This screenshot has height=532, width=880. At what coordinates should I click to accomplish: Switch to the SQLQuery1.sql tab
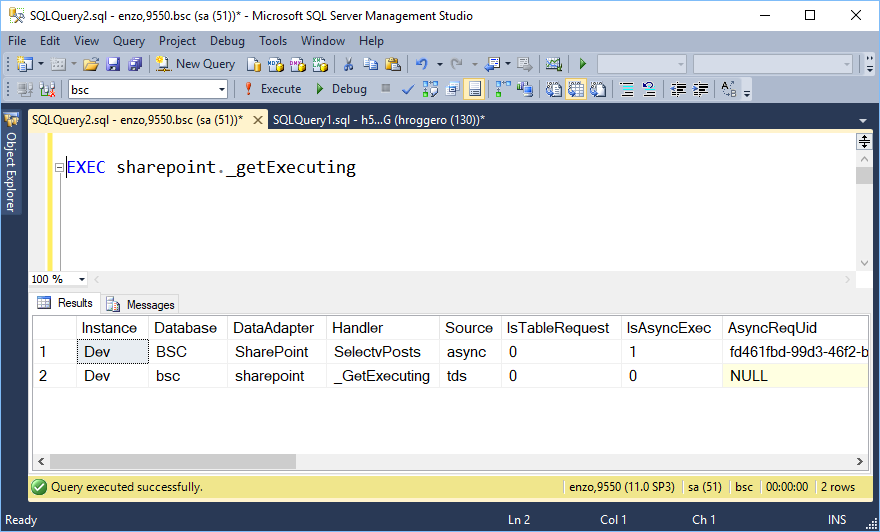pyautogui.click(x=378, y=120)
